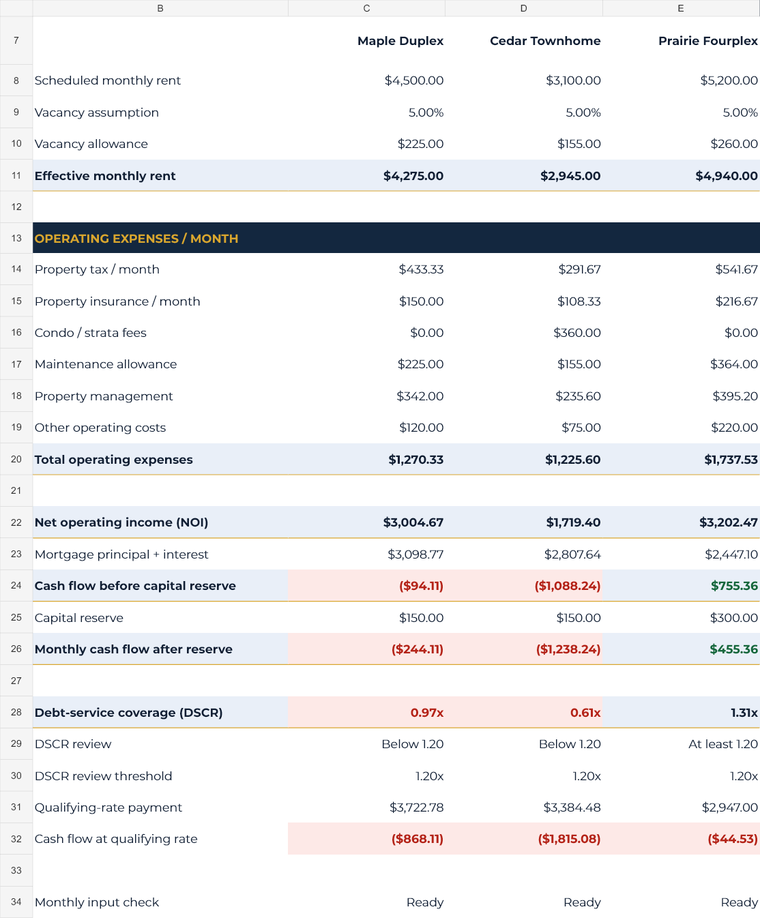
Task: Select column E header
Action: tap(681, 8)
